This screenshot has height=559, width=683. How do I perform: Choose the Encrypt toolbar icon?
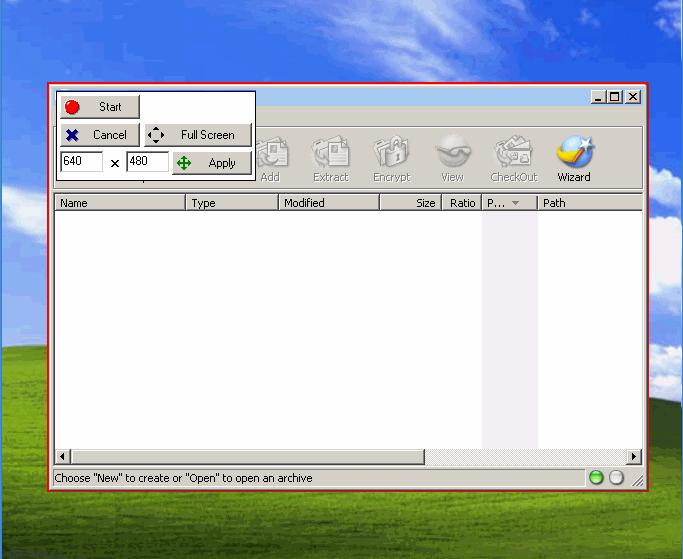[x=392, y=159]
